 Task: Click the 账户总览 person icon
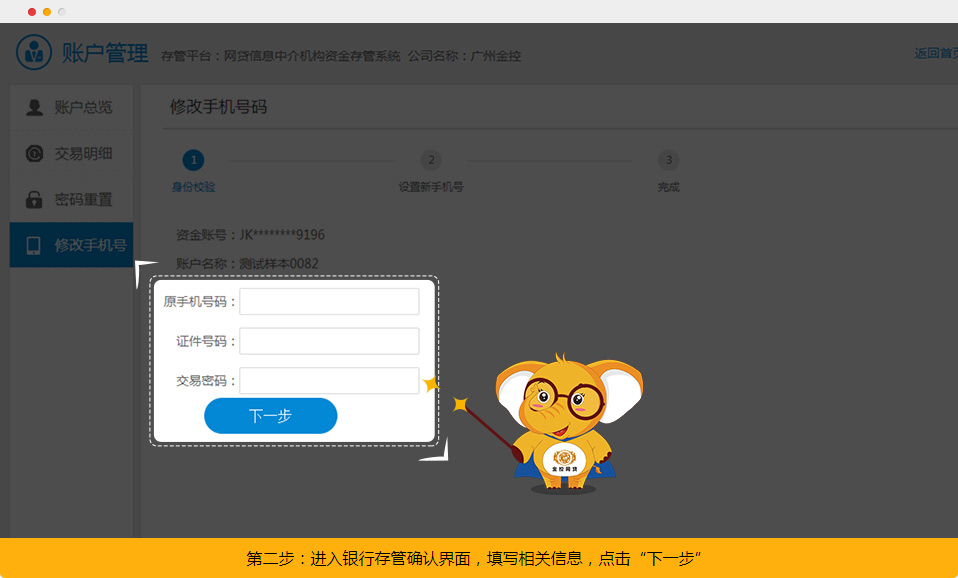[34, 107]
